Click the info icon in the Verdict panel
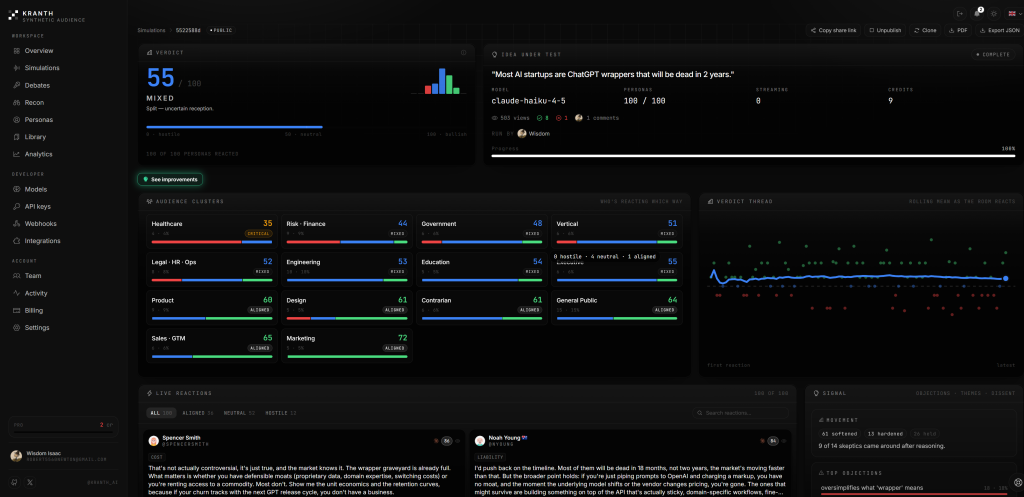The height and width of the screenshot is (497, 1024). click(464, 53)
